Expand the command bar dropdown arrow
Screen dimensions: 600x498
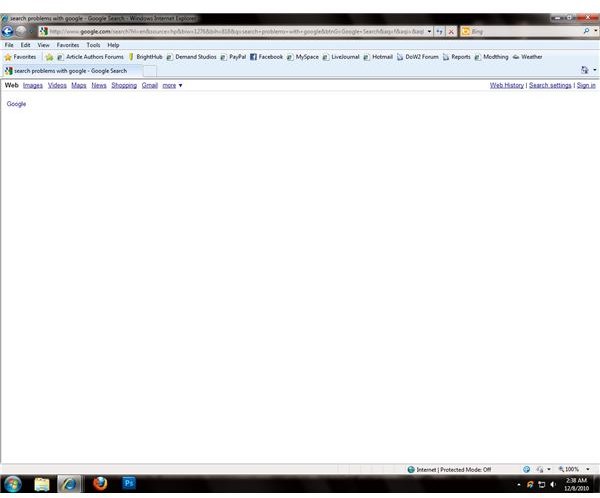pos(595,70)
